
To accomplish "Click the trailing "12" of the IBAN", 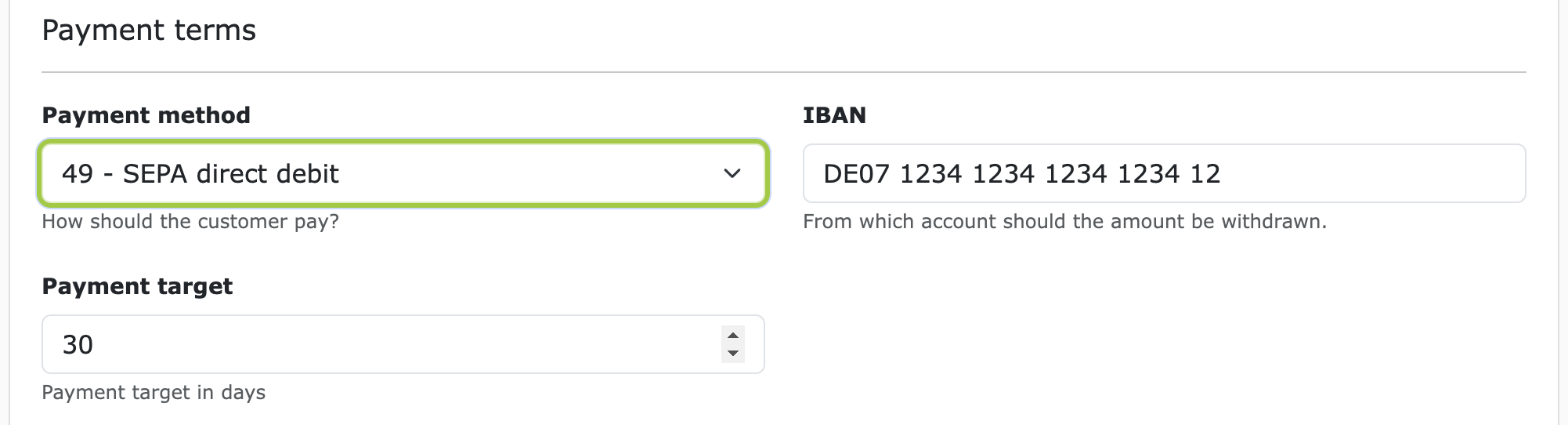I will [x=1205, y=173].
